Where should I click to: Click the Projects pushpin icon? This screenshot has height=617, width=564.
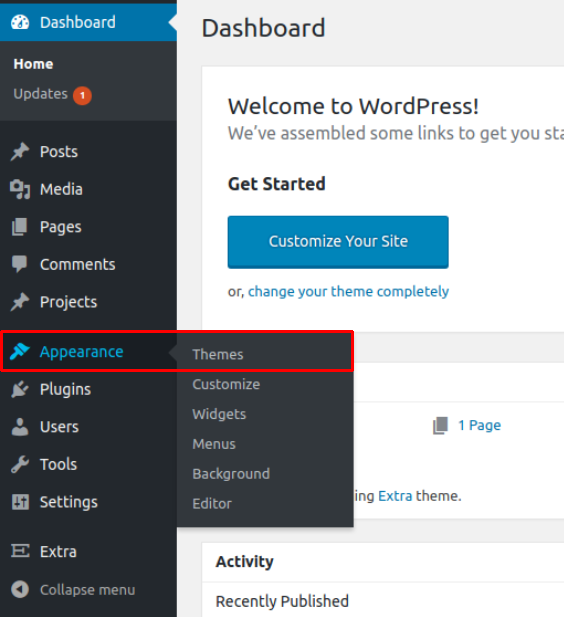(x=20, y=302)
